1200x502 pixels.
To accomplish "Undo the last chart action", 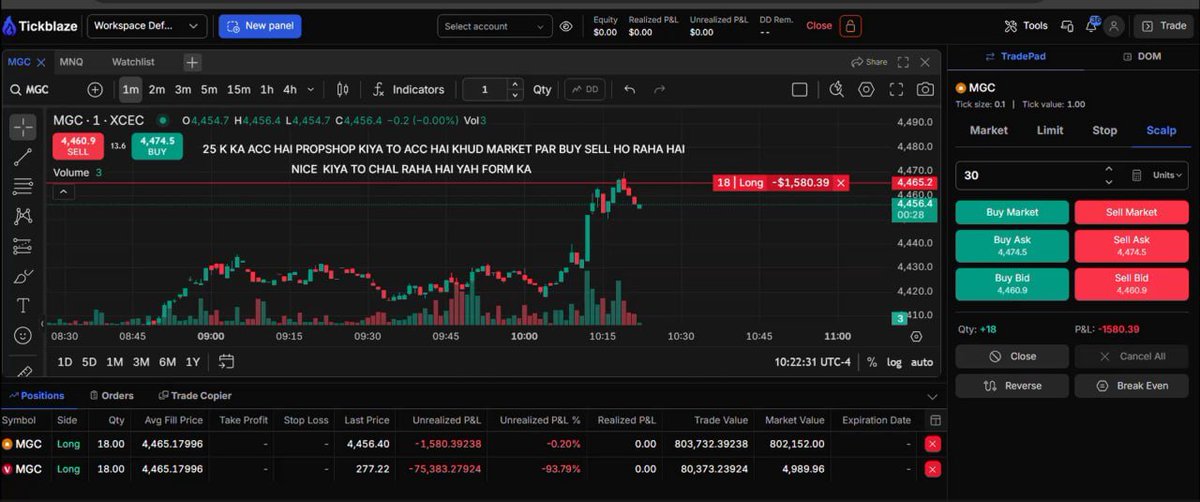I will [629, 89].
